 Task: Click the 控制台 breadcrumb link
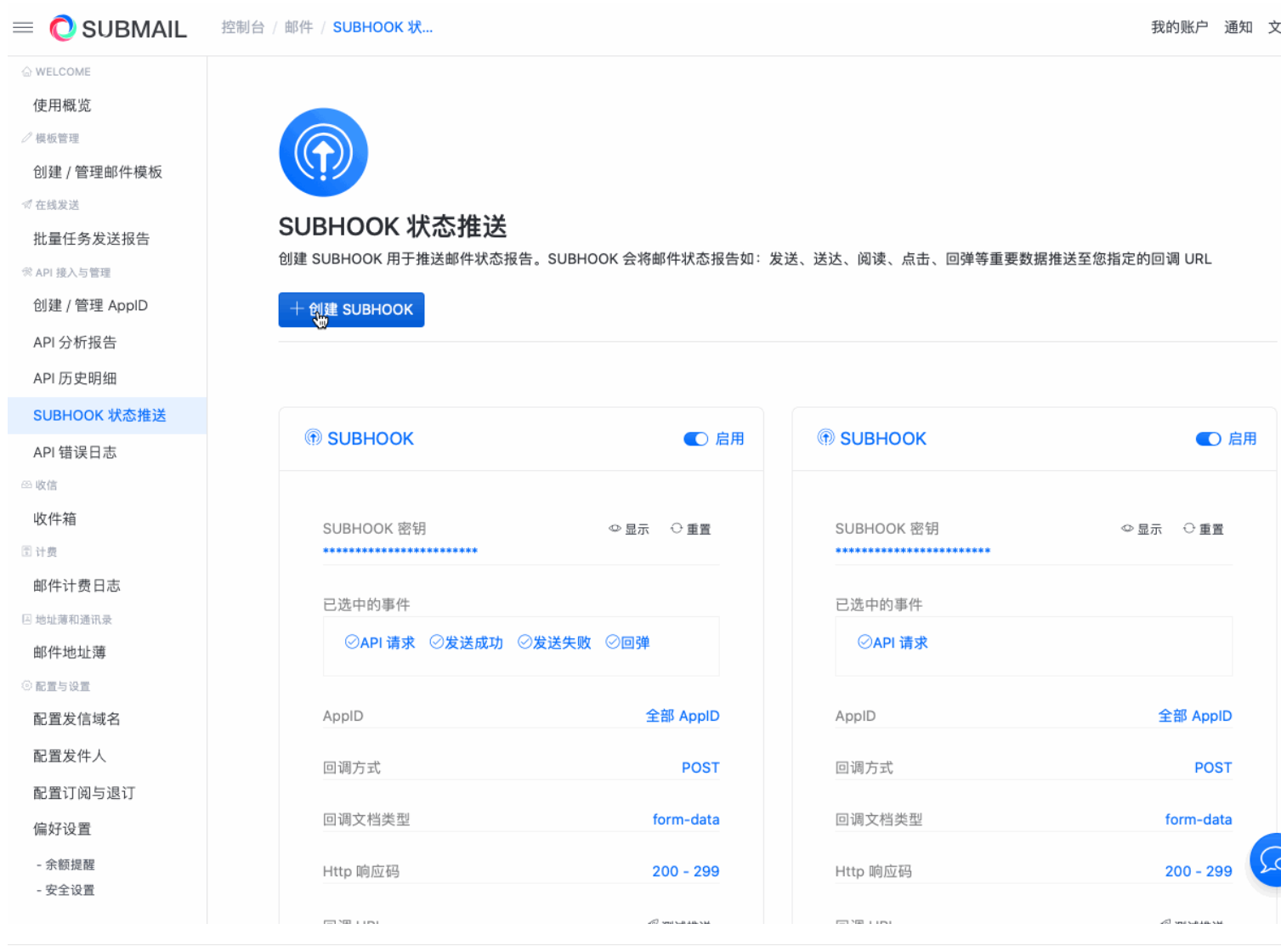(x=242, y=27)
